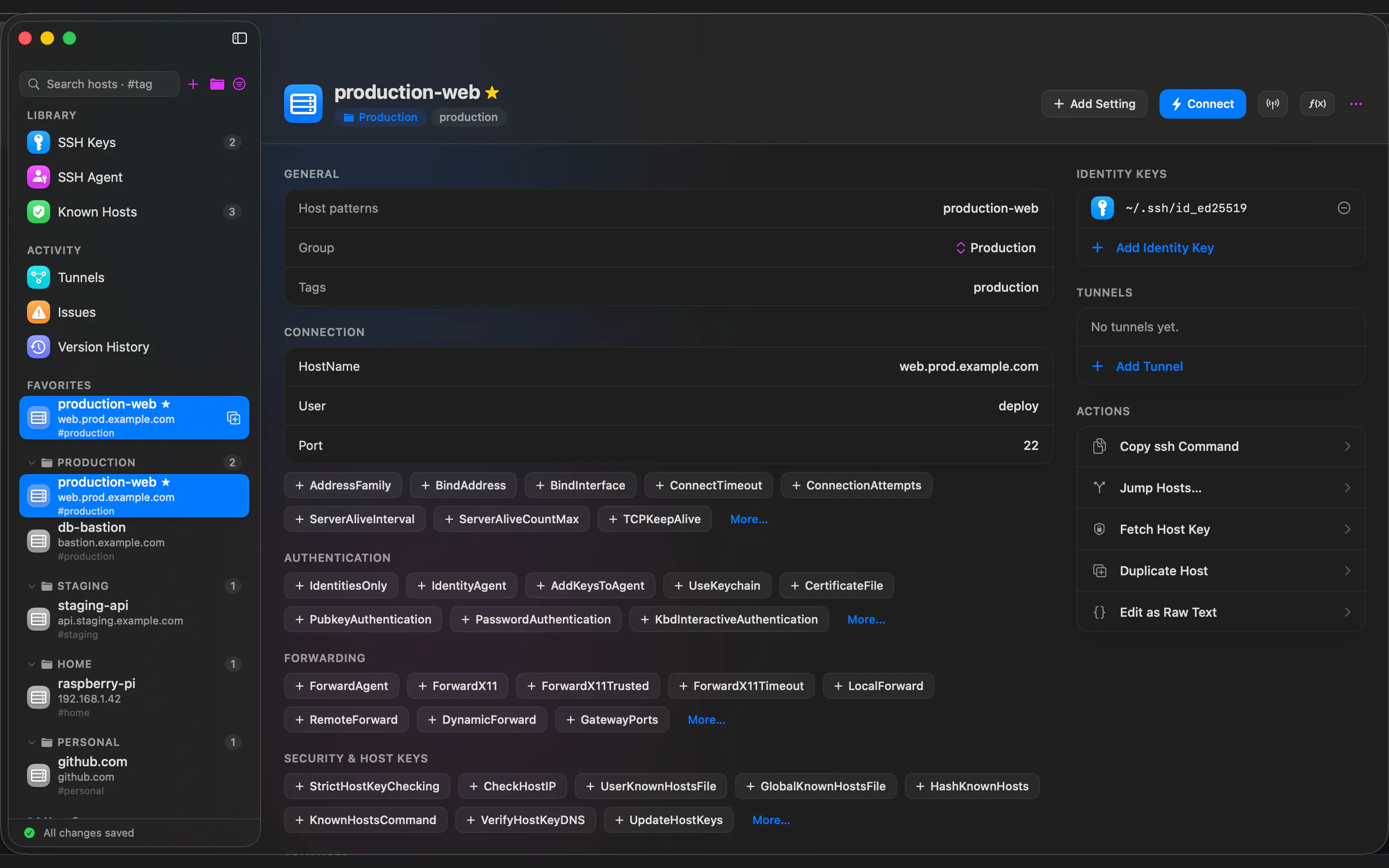Image resolution: width=1389 pixels, height=868 pixels.
Task: Click the Search hosts field
Action: pyautogui.click(x=99, y=84)
